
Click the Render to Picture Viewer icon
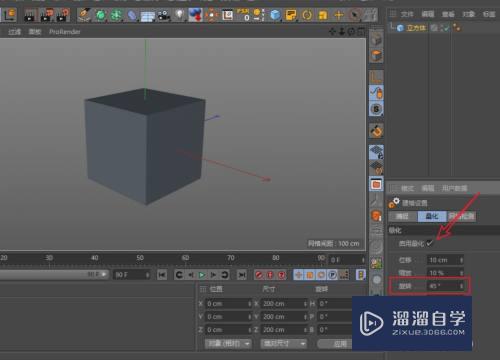click(47, 15)
